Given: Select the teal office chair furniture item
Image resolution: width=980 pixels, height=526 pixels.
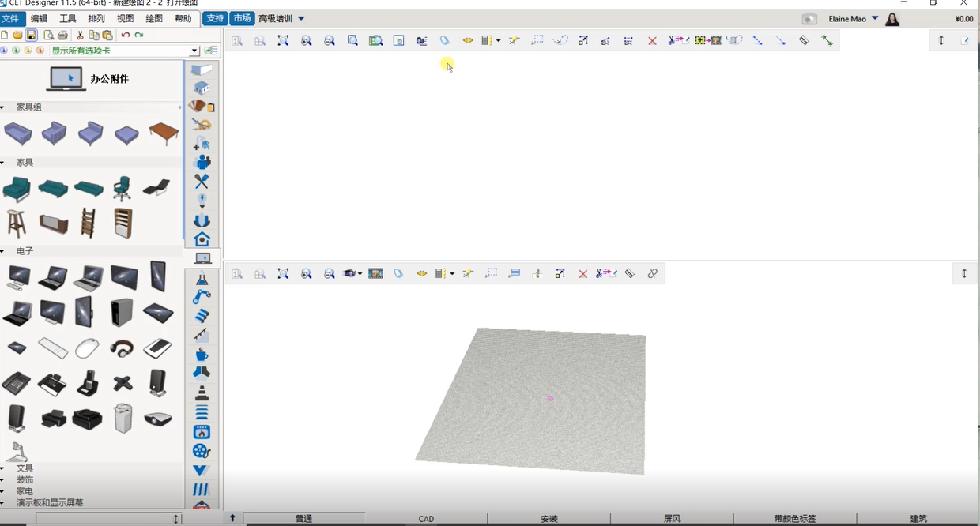Looking at the screenshot, I should pyautogui.click(x=122, y=187).
